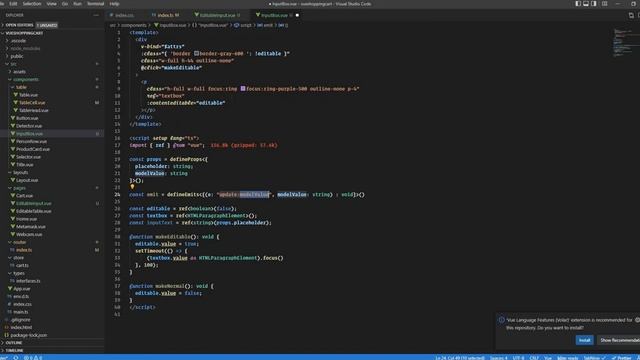This screenshot has width=640, height=360.
Task: Open Explorer panel more actions (ellipsis)
Action: 96,15
